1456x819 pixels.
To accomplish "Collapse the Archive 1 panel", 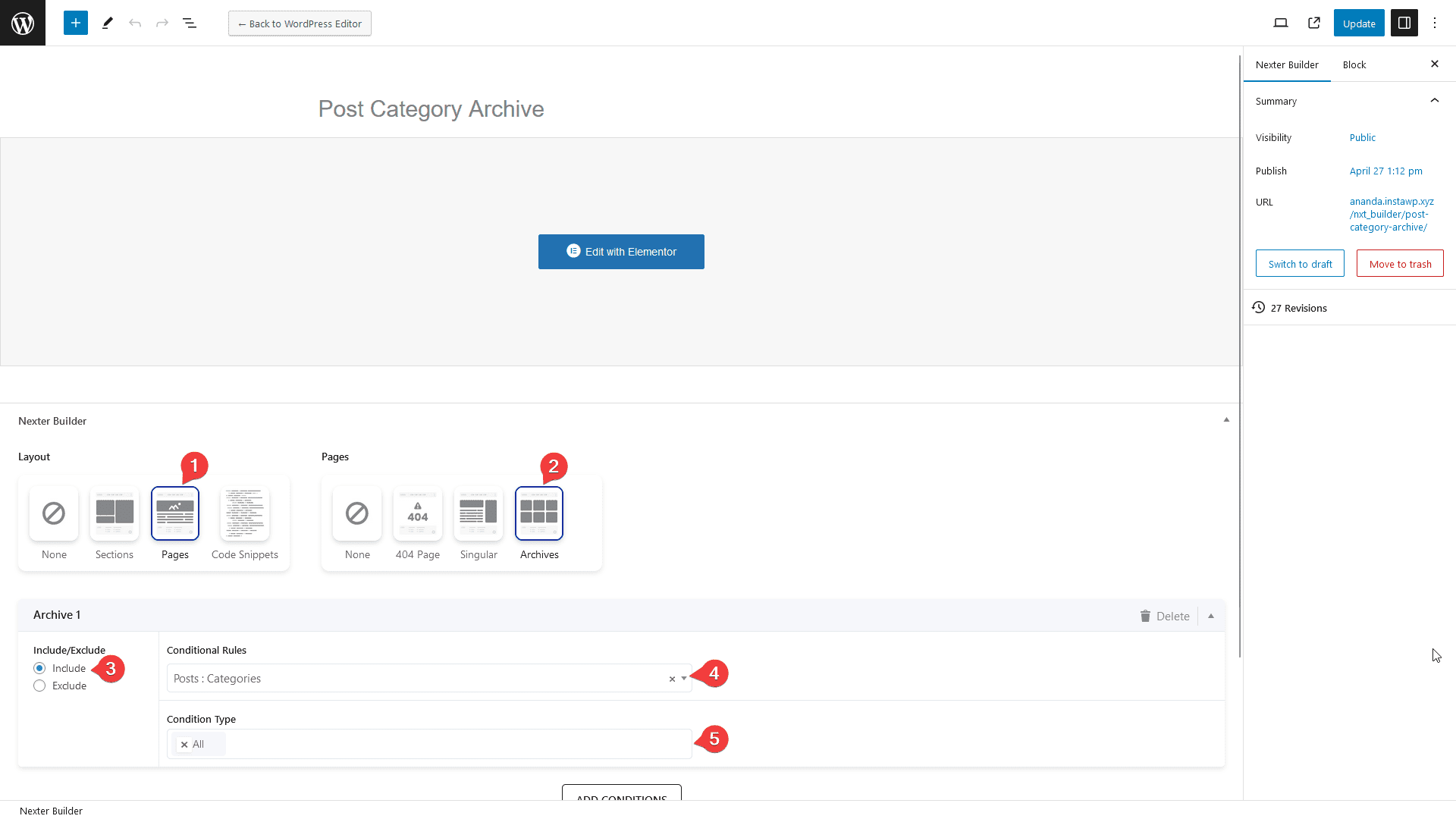I will [1211, 616].
